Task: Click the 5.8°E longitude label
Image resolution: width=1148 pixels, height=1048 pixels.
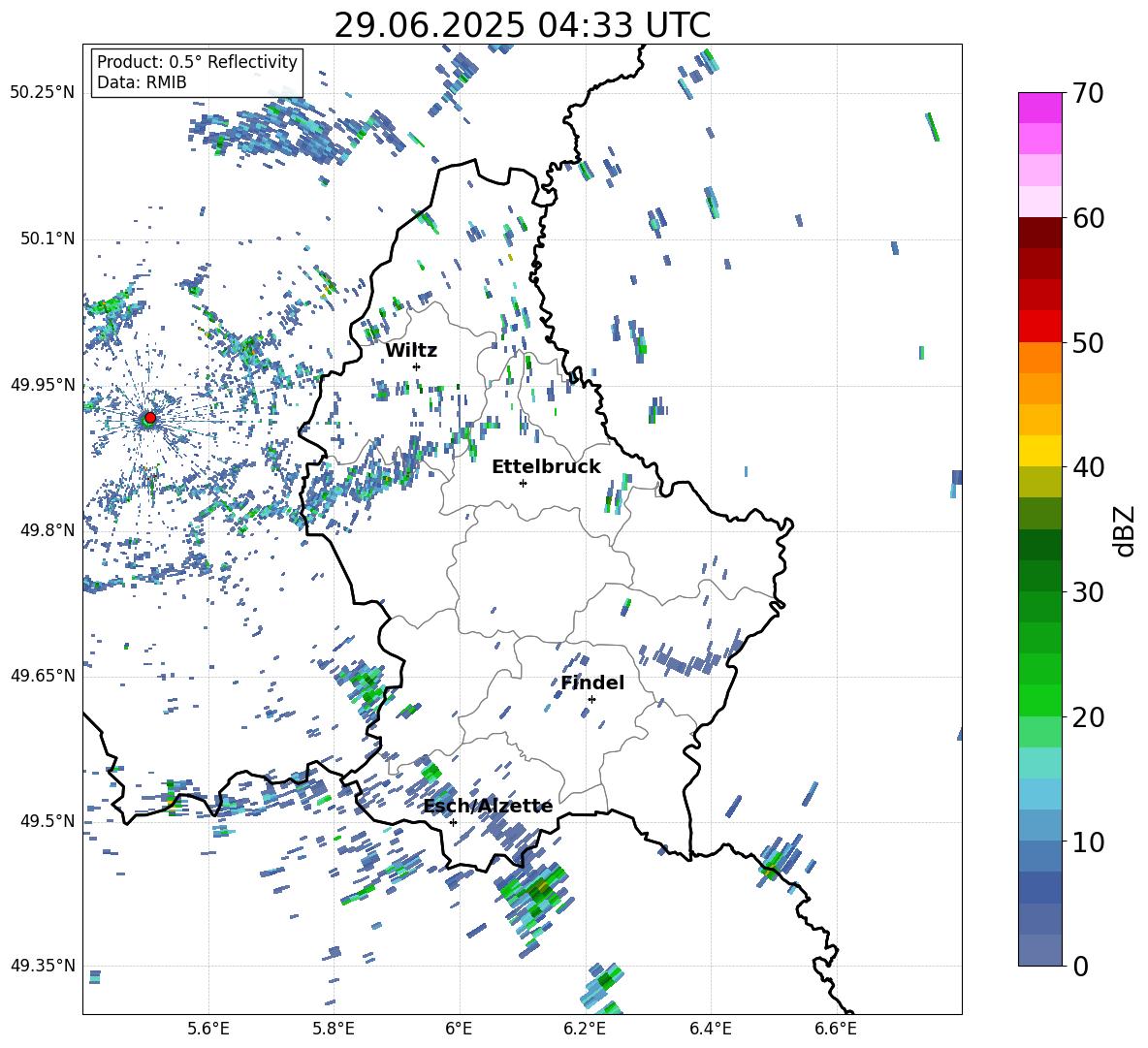Action: [x=334, y=1029]
